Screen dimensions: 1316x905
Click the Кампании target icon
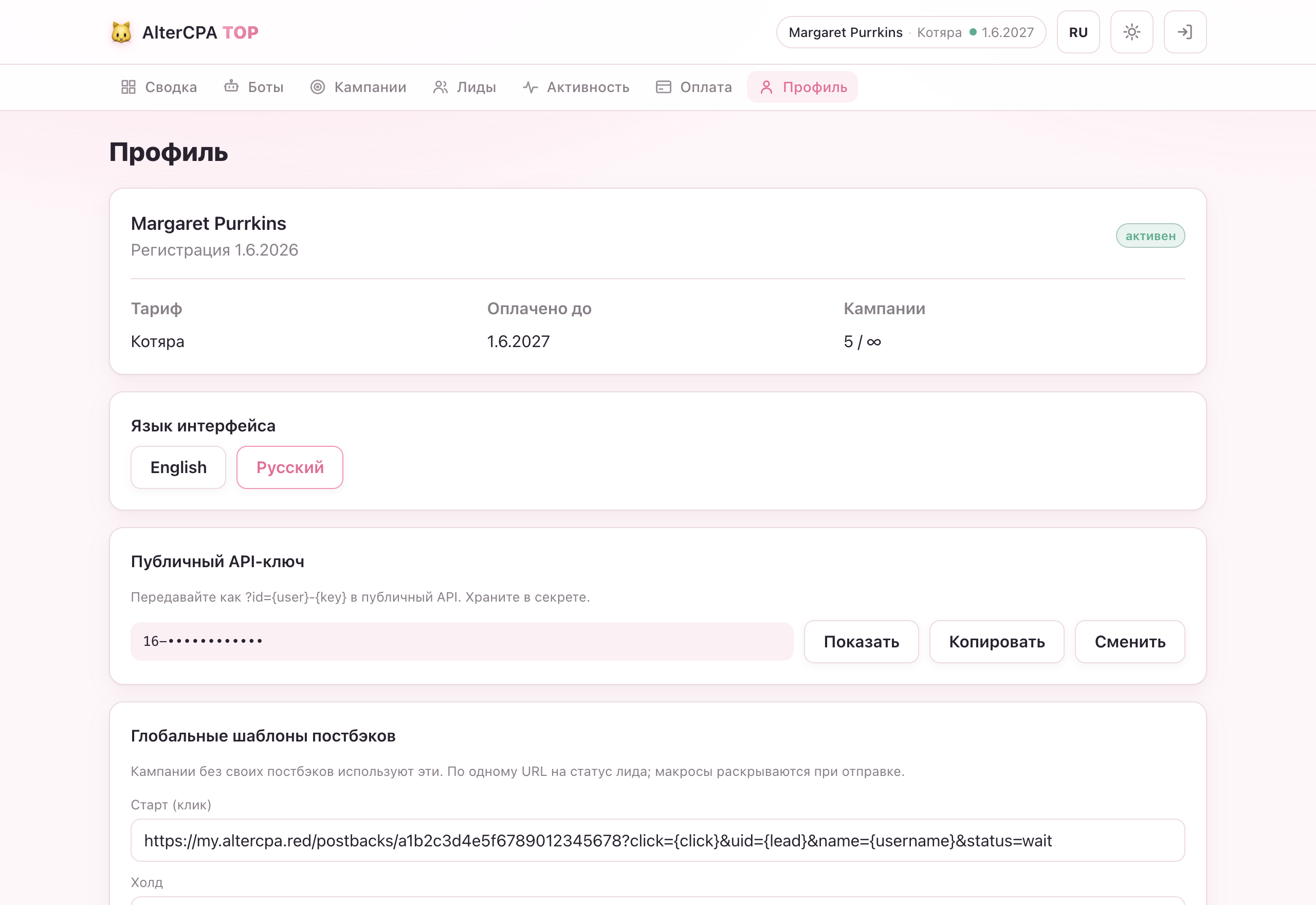coord(317,87)
